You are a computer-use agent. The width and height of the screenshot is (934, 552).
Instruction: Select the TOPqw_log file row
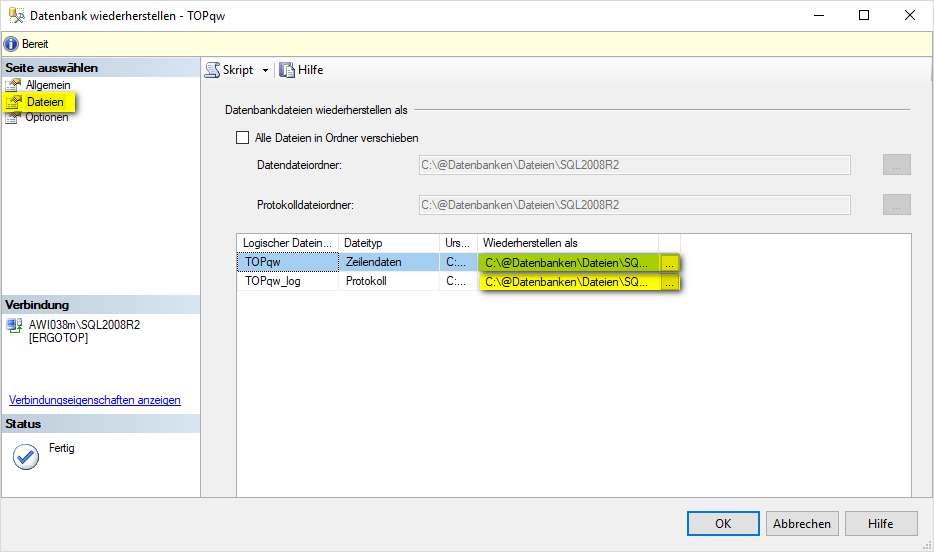[288, 282]
